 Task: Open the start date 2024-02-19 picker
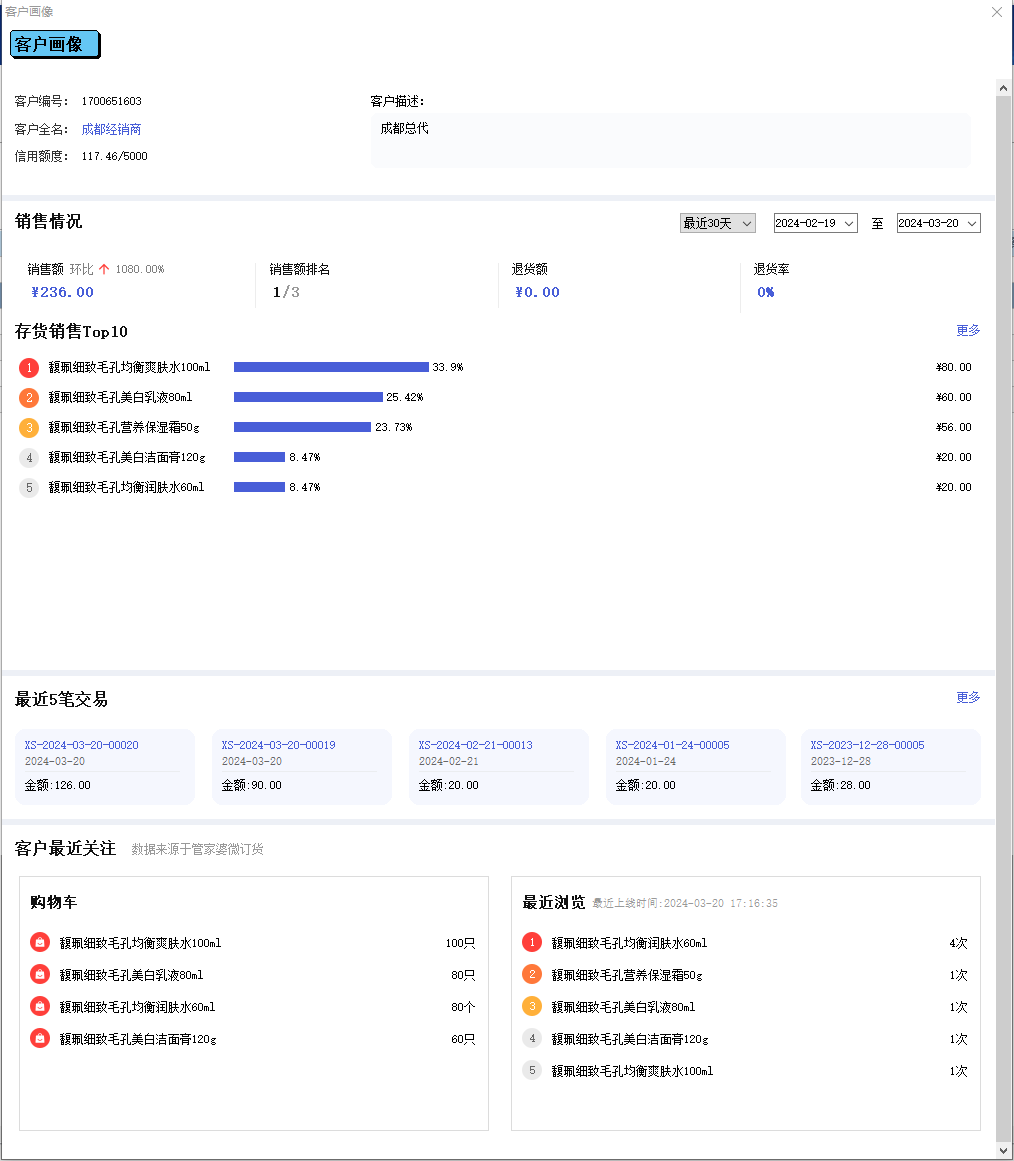tap(815, 223)
